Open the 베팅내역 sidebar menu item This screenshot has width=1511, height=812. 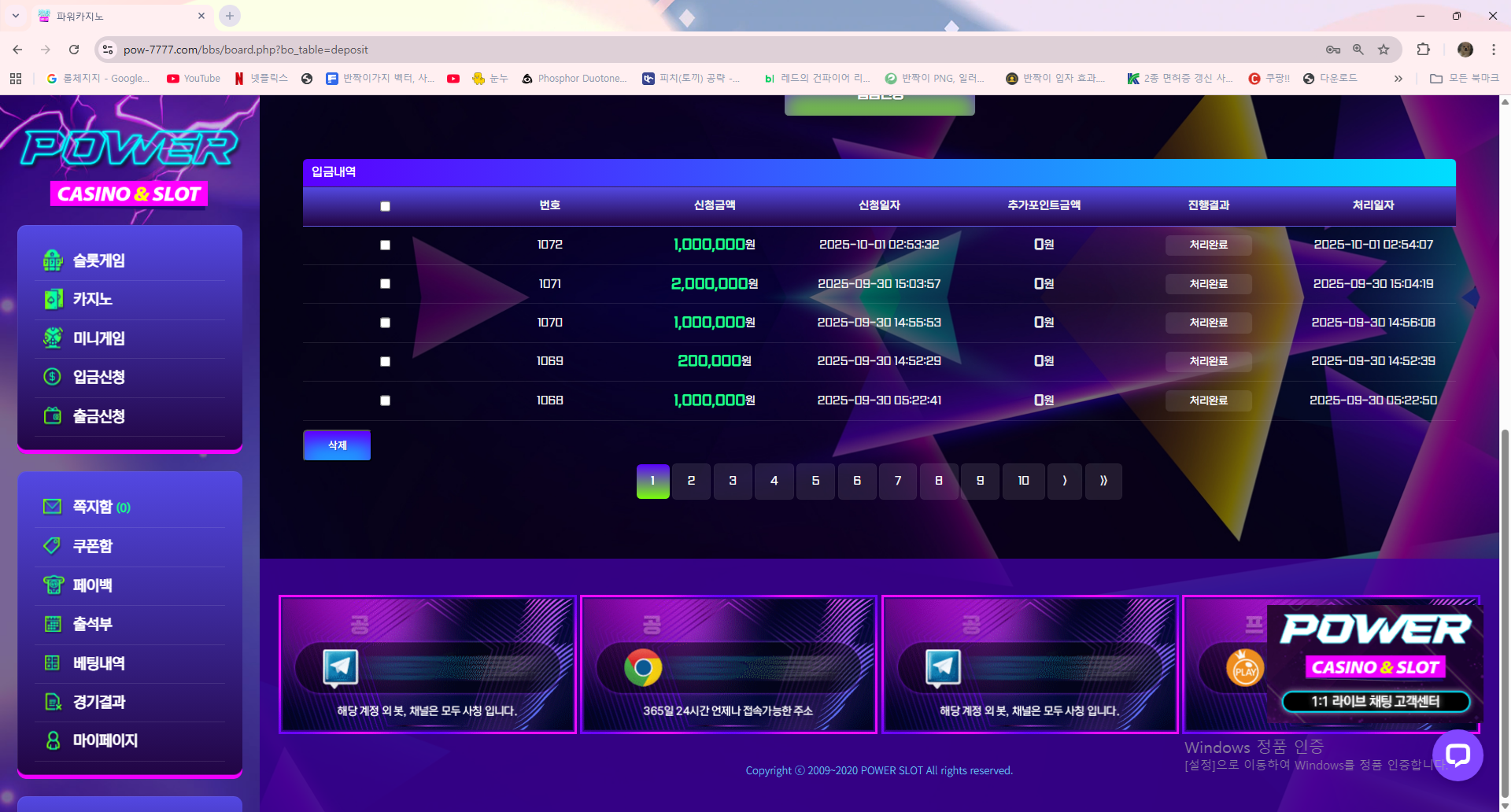(98, 663)
